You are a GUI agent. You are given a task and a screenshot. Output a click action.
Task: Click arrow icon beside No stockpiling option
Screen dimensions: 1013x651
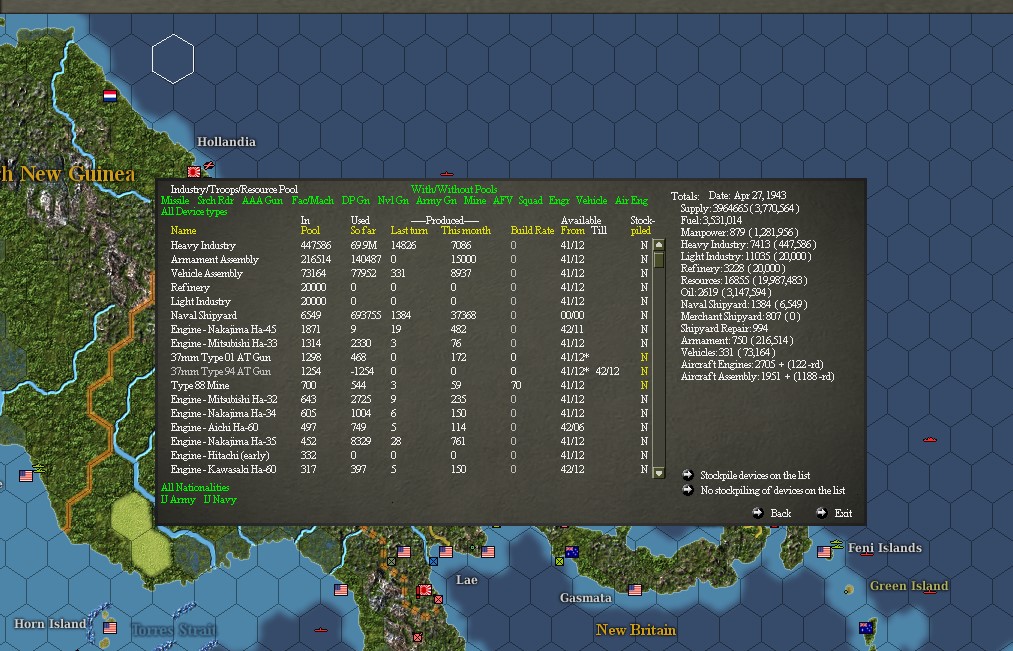[686, 490]
